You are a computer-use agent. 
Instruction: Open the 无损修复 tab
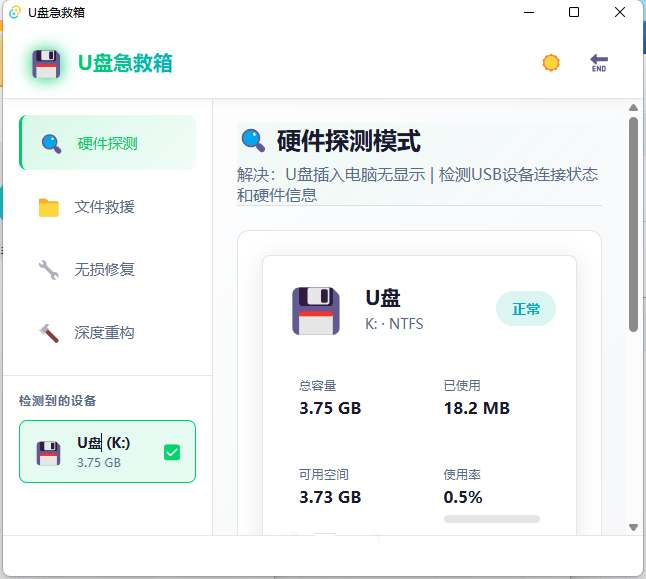[x=107, y=270]
